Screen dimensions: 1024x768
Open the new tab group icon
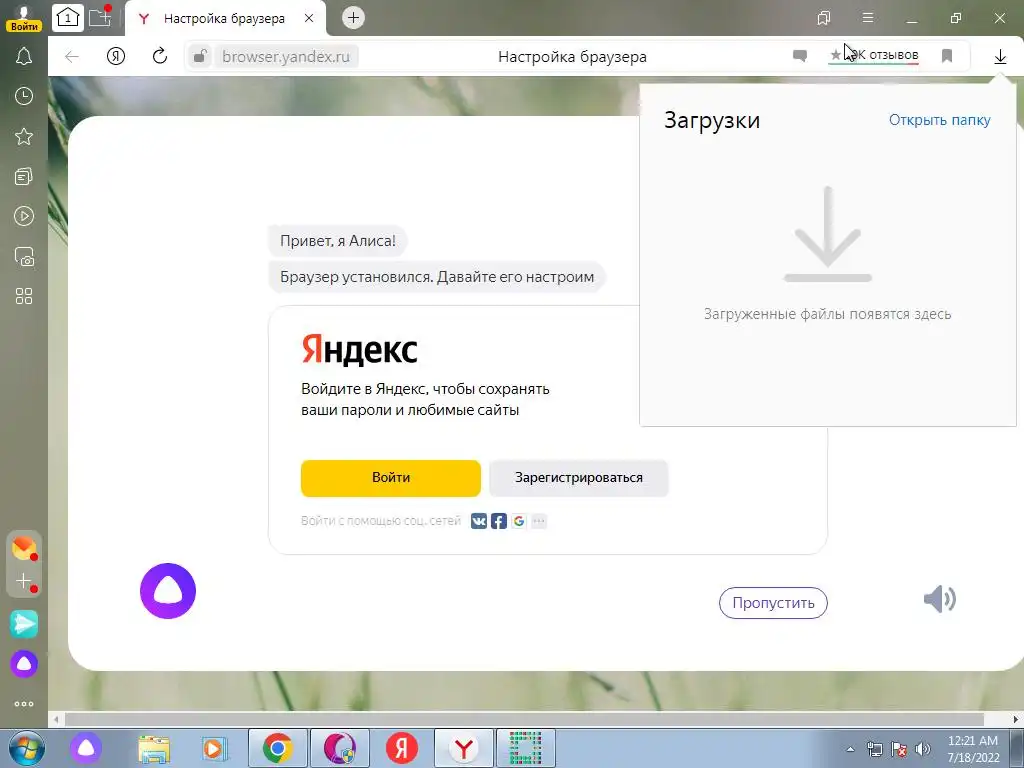100,17
